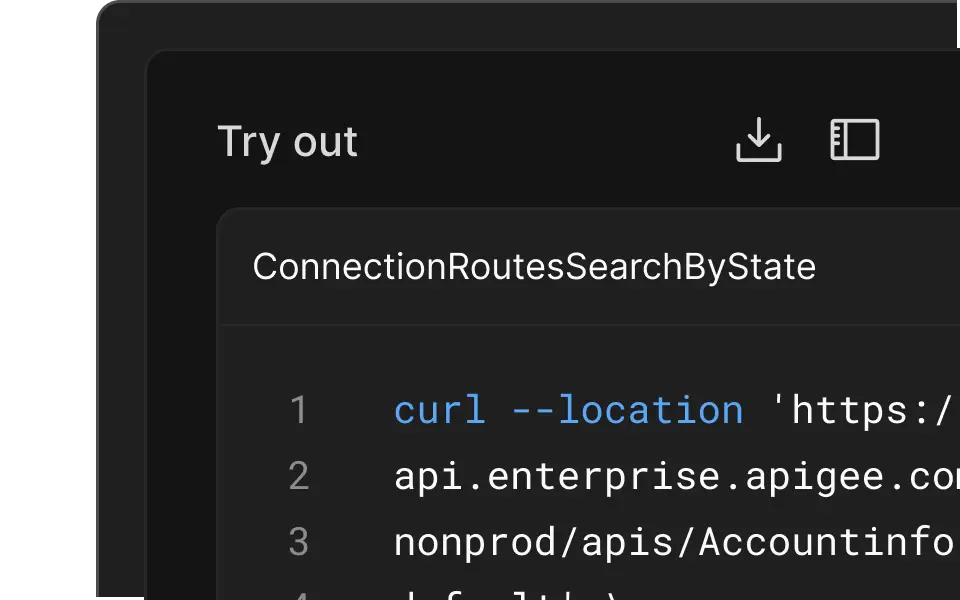This screenshot has height=600, width=960.
Task: Click the api.enterprise.apigee text on line 2
Action: click(677, 476)
